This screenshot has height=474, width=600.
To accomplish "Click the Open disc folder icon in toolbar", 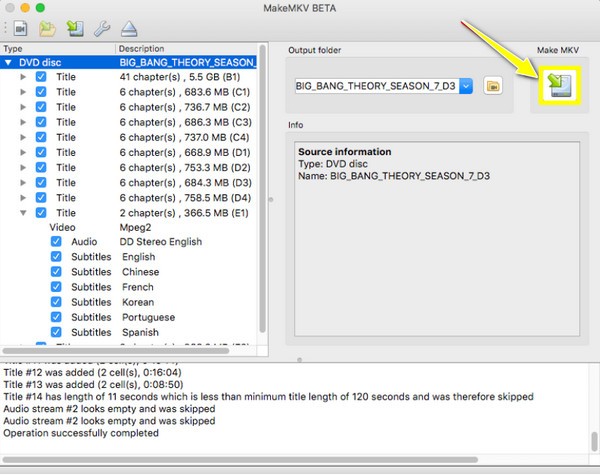I will 47,29.
